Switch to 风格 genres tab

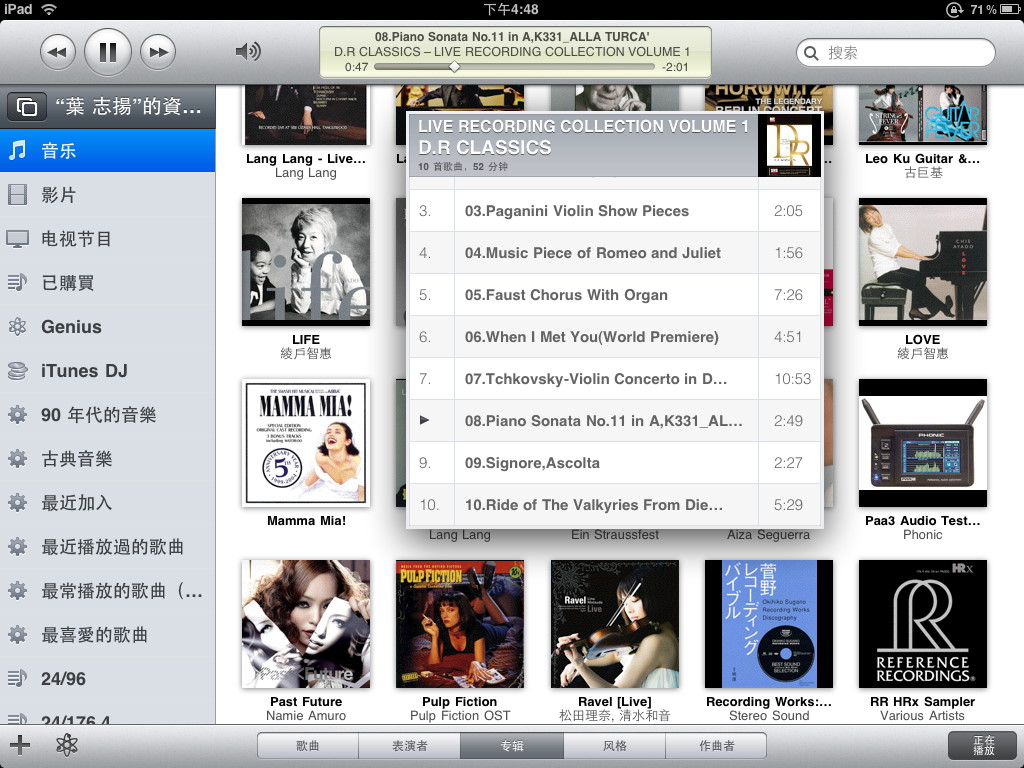click(x=615, y=746)
